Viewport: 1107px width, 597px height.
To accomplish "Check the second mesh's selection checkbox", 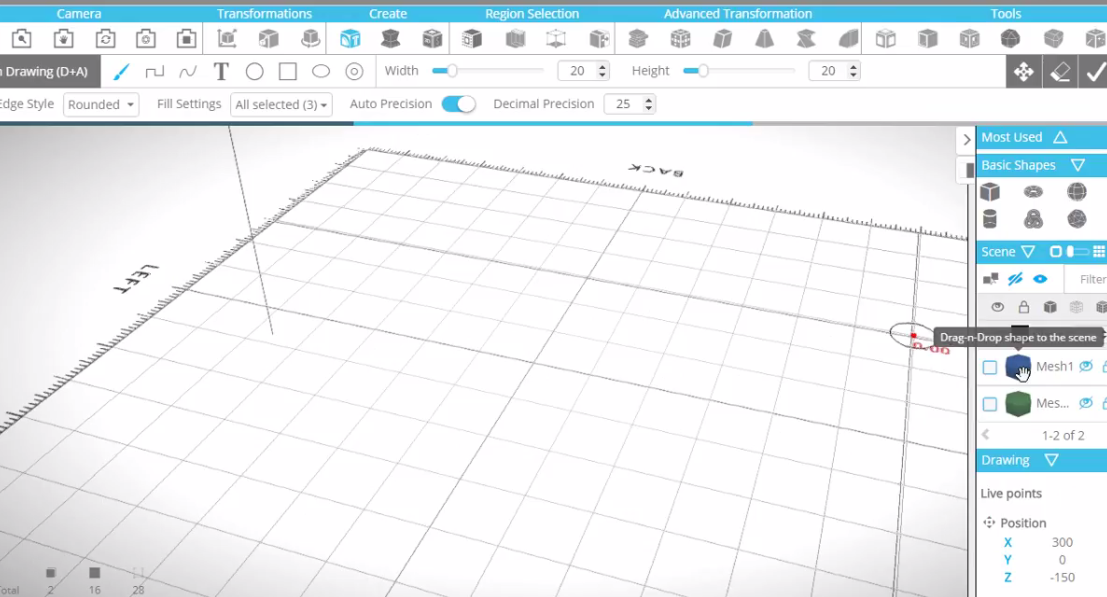I will pos(990,404).
